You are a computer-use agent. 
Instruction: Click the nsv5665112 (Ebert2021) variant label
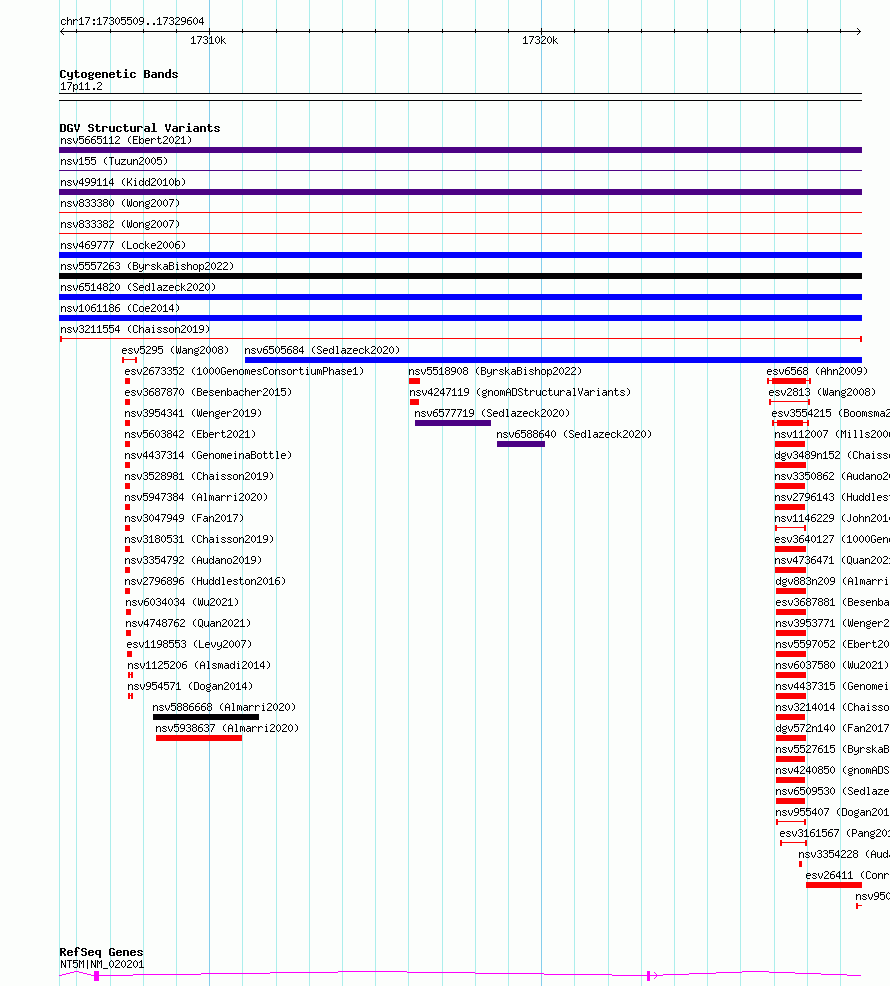126,140
